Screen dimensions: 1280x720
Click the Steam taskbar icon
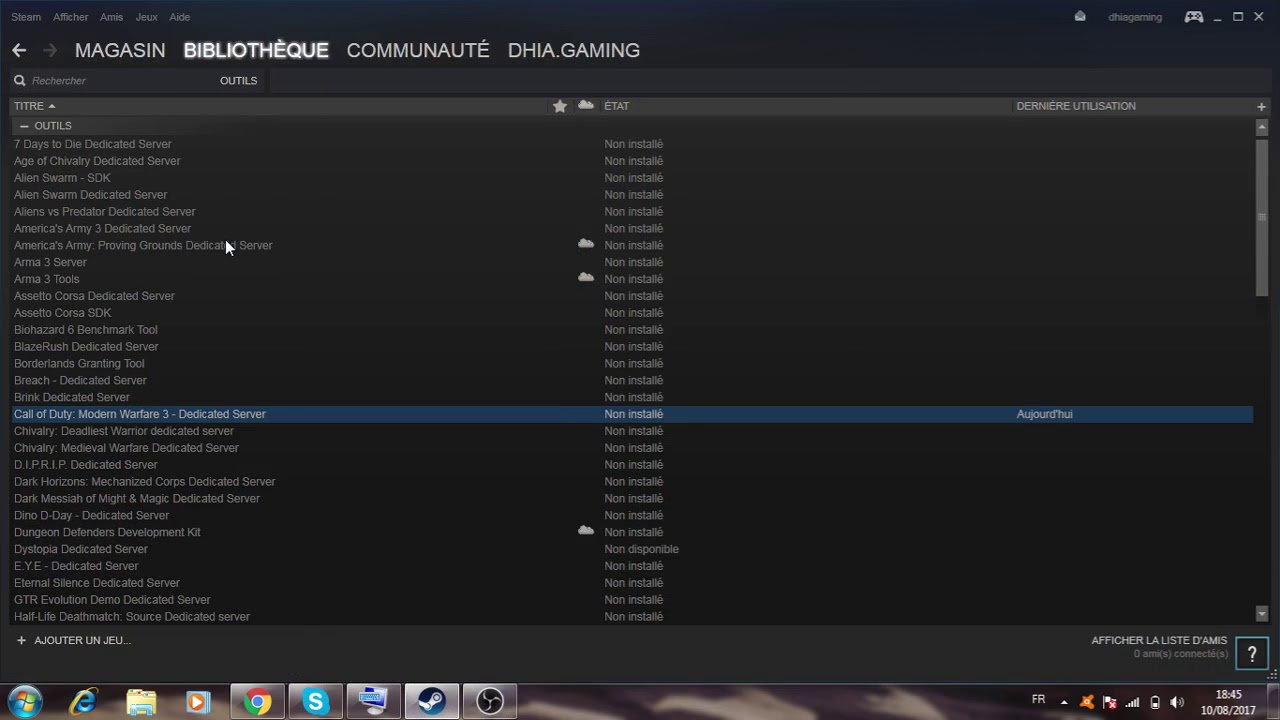point(432,702)
